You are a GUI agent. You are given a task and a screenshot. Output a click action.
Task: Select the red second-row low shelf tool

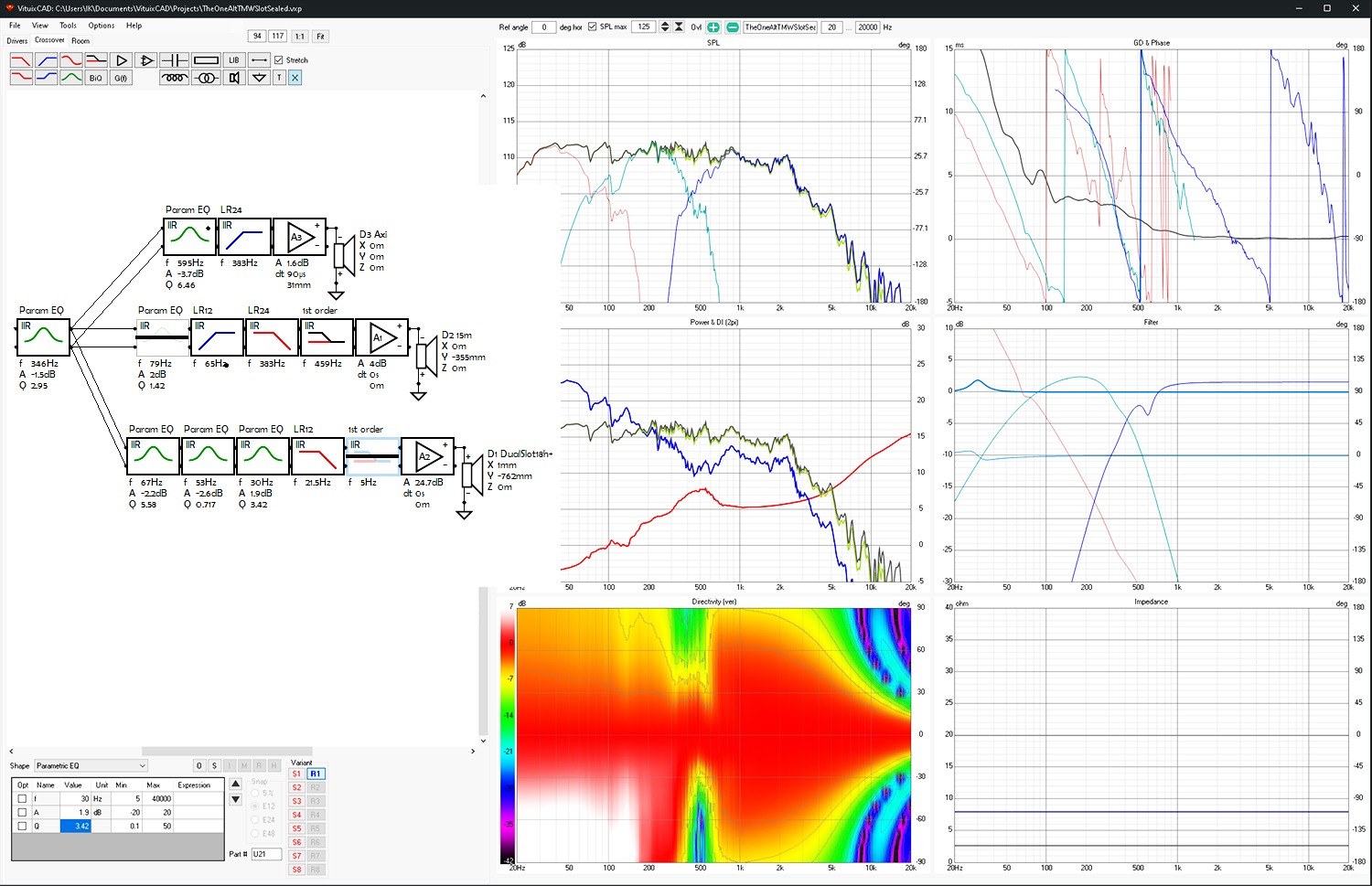pos(21,78)
